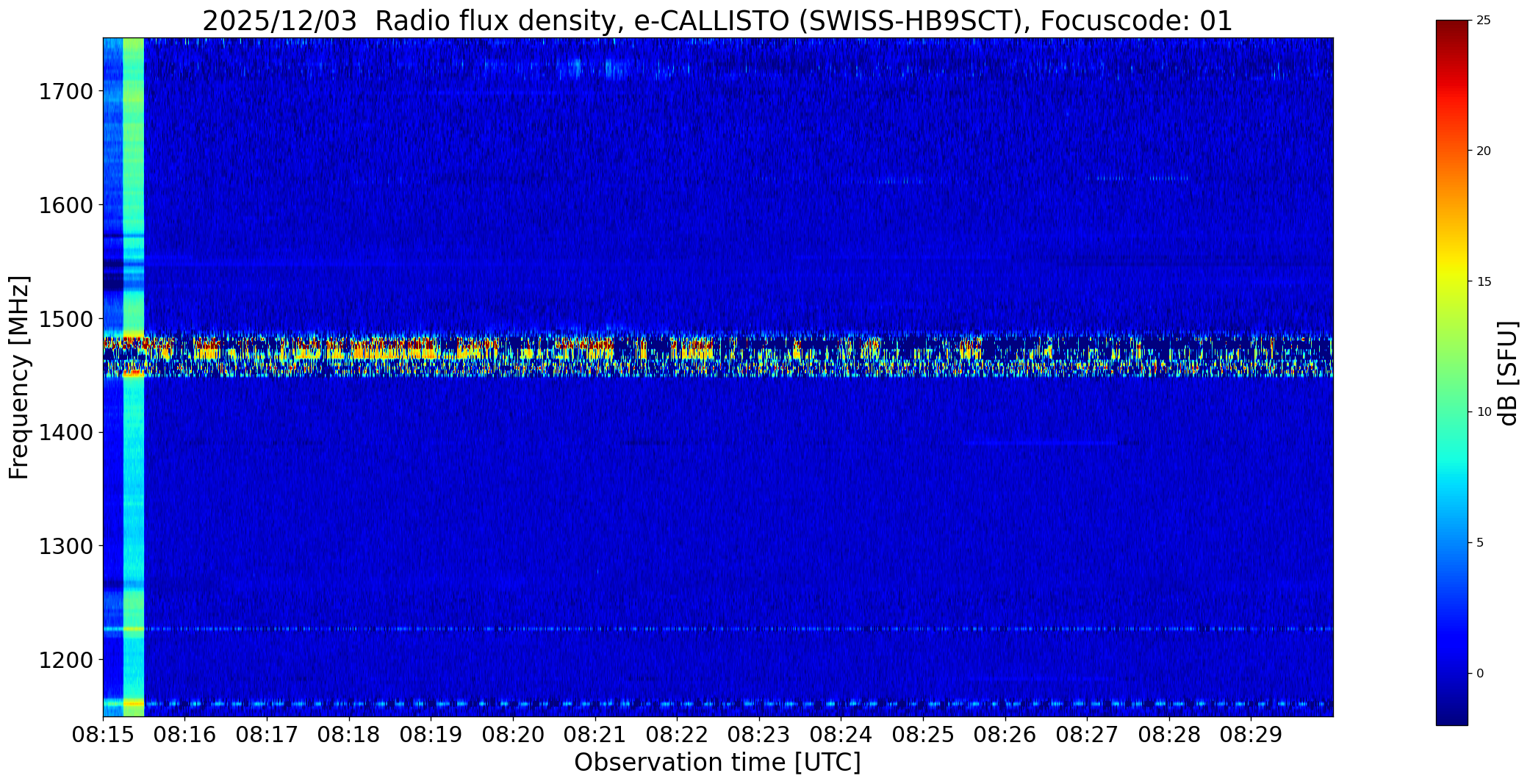Click the 08:22 time tick label

[x=677, y=735]
